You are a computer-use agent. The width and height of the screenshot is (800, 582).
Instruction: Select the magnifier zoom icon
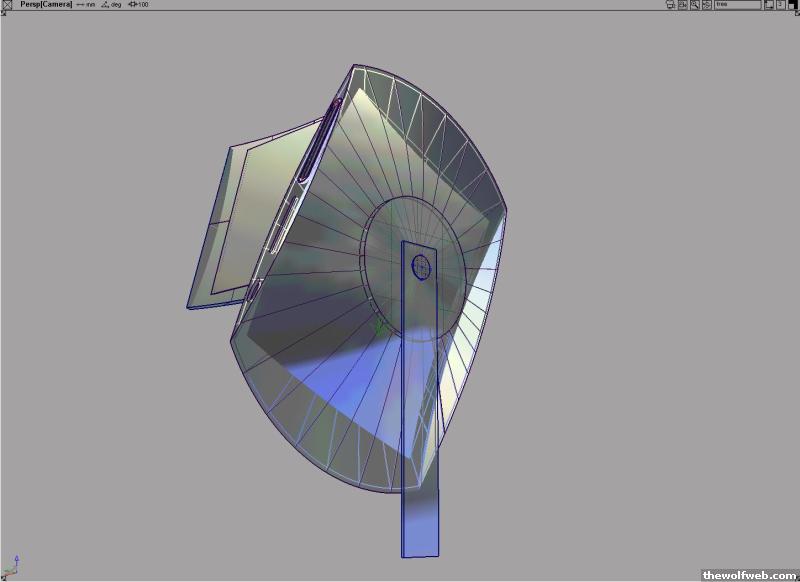[694, 5]
